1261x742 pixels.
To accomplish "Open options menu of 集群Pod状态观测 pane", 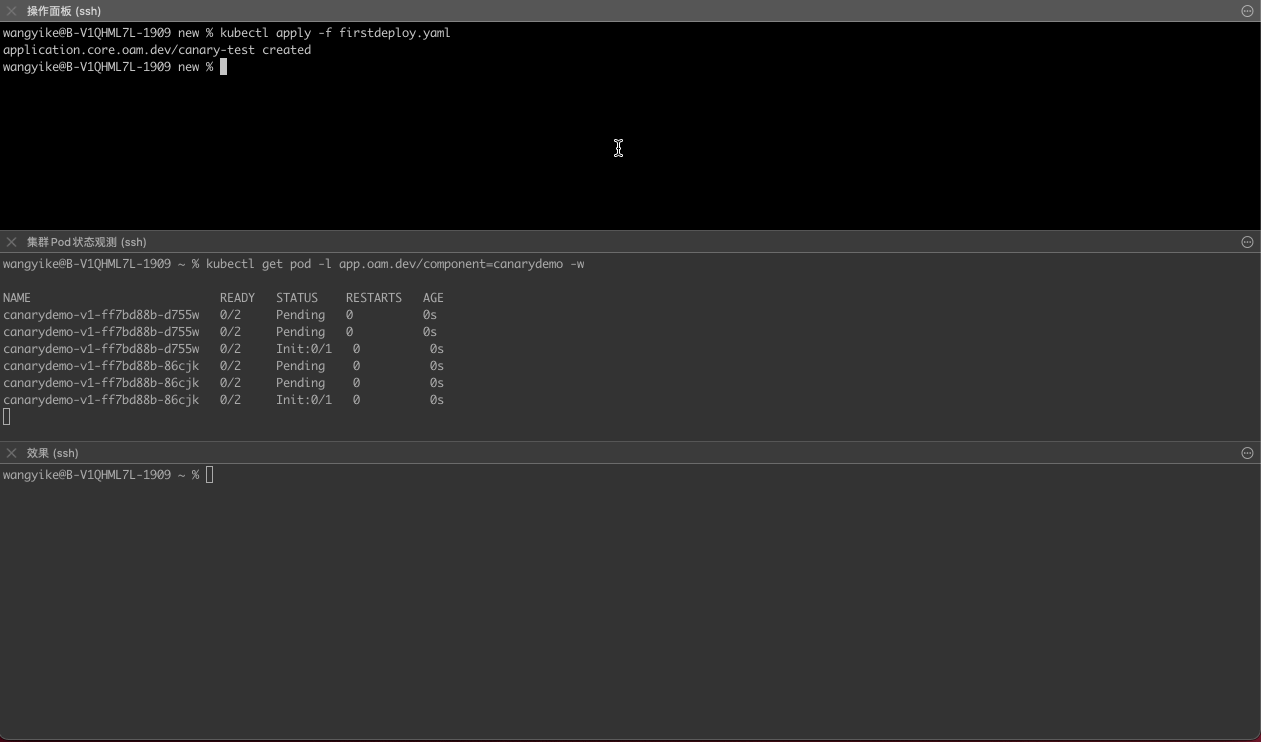I will tap(1247, 242).
